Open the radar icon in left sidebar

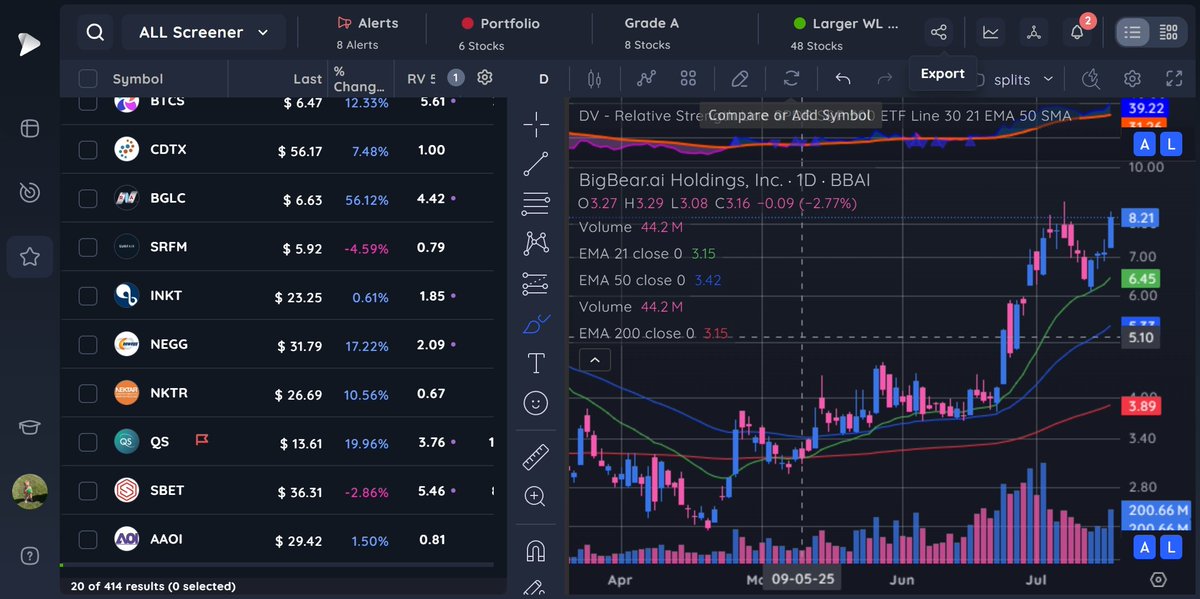(30, 193)
